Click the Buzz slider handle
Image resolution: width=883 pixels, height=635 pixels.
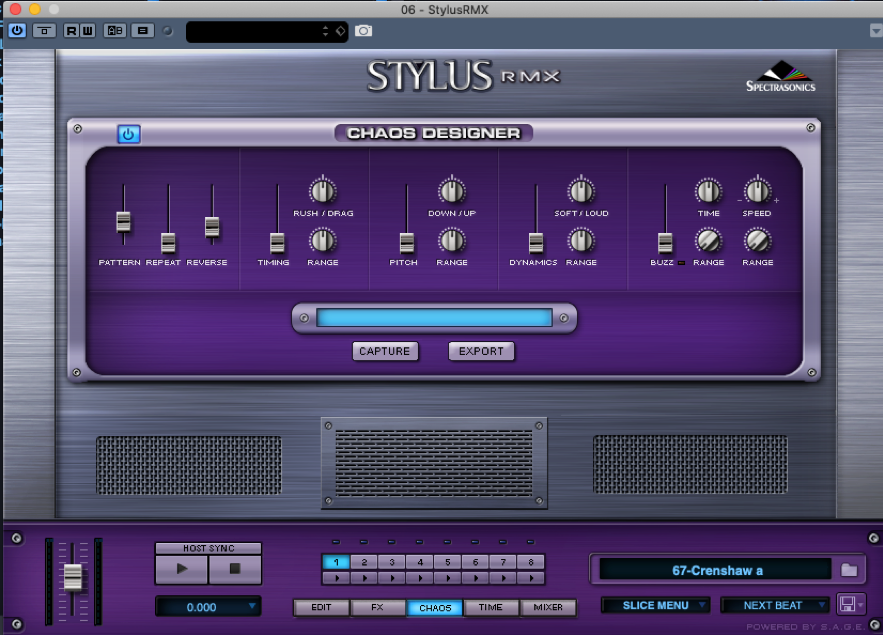tap(665, 243)
